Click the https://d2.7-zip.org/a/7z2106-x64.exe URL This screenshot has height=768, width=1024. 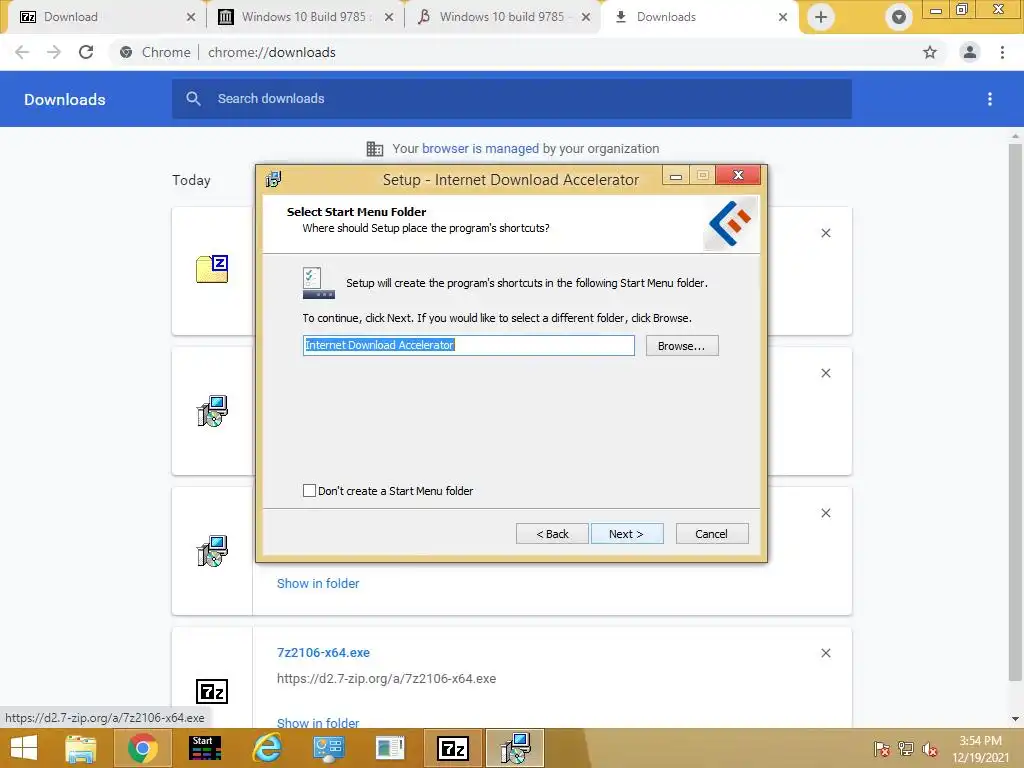387,679
